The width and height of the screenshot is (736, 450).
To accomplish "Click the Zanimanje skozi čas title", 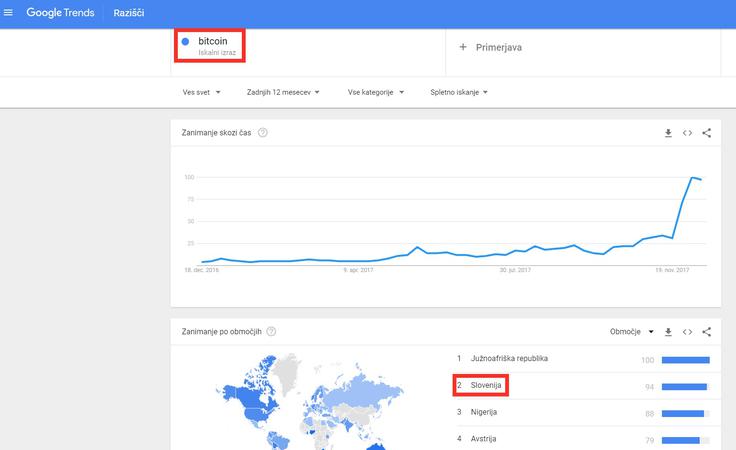I will click(x=216, y=133).
